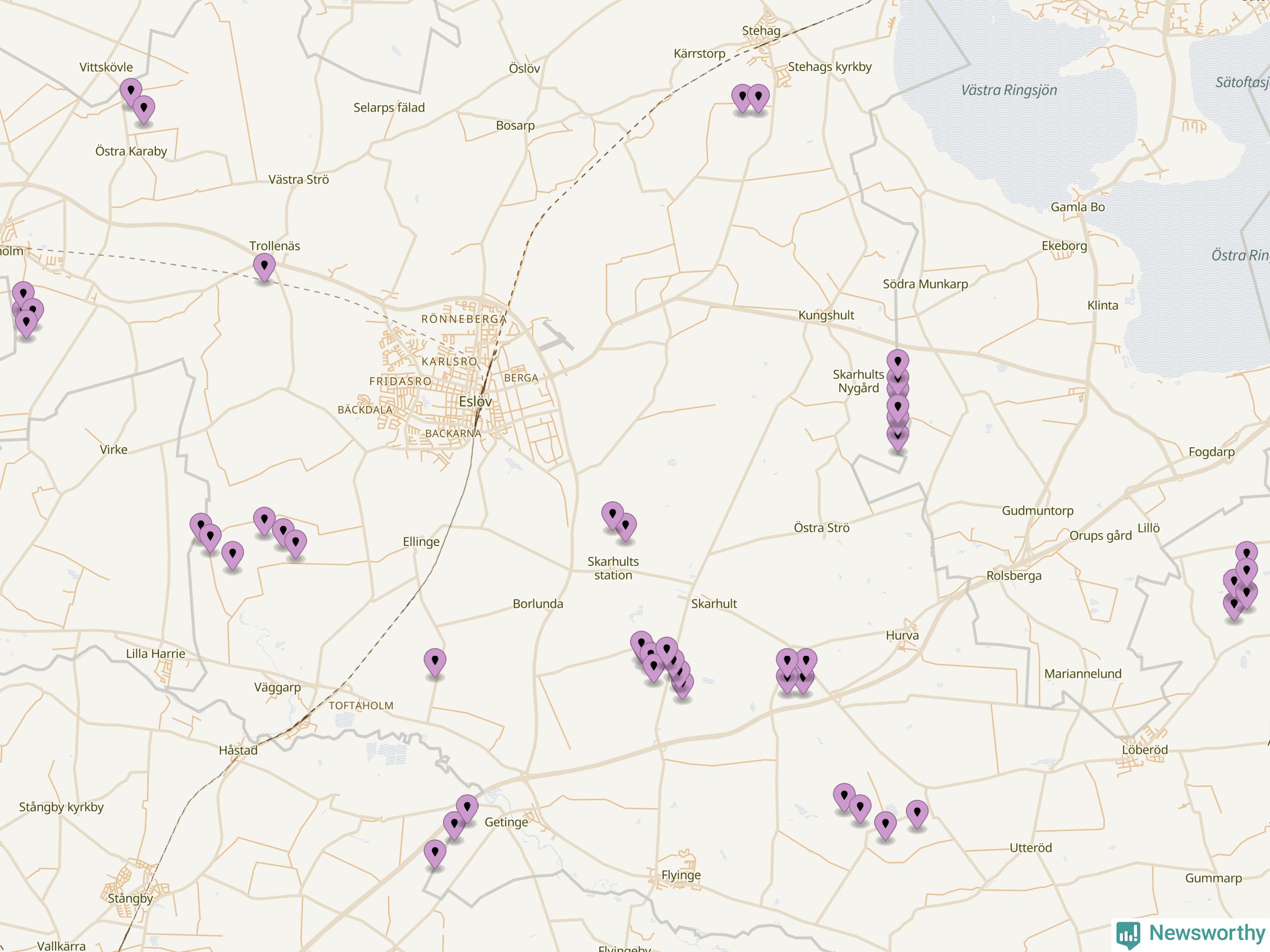Open the Newsworthy logo link
The height and width of the screenshot is (952, 1270).
(1191, 934)
